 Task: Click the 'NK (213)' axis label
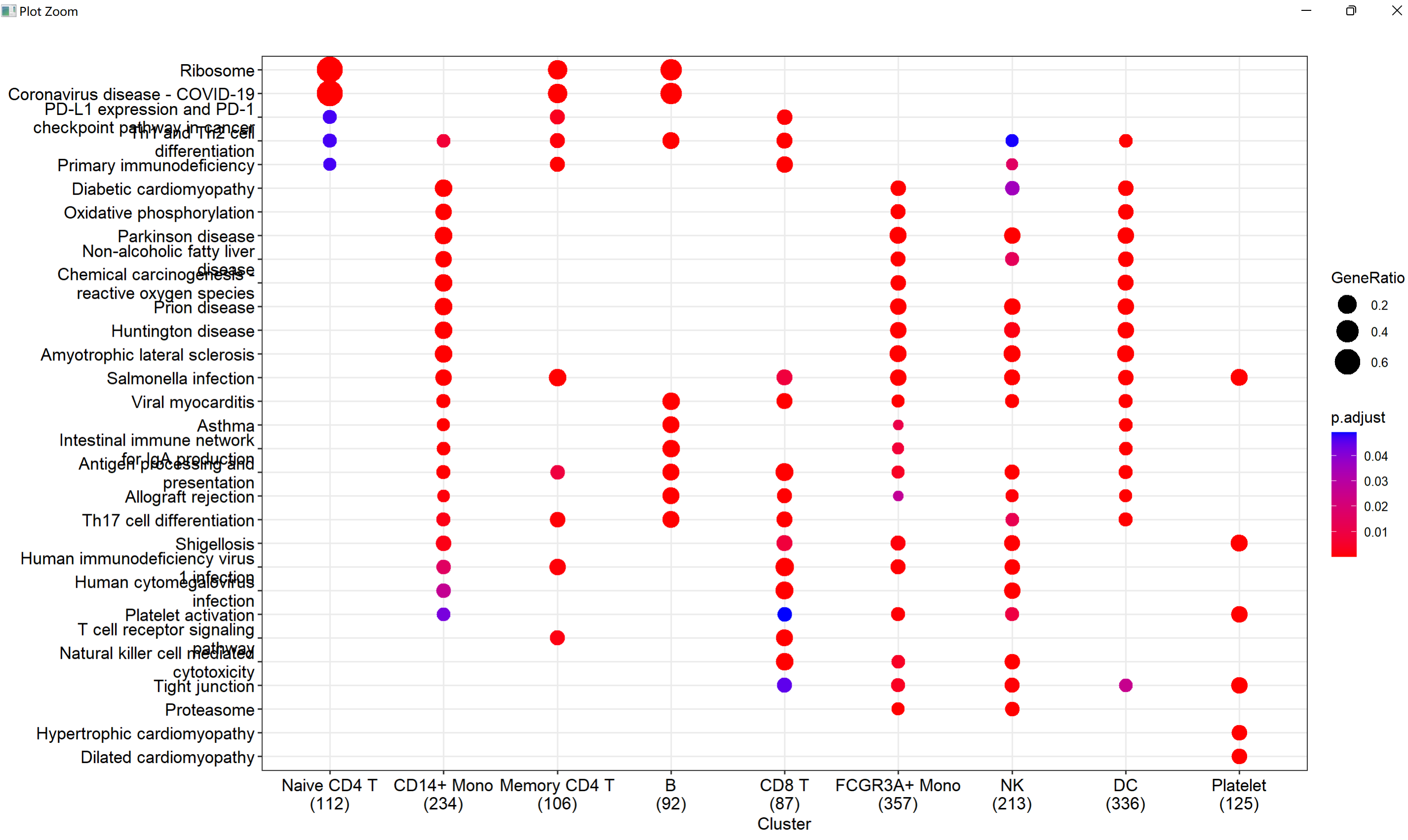[x=1012, y=794]
